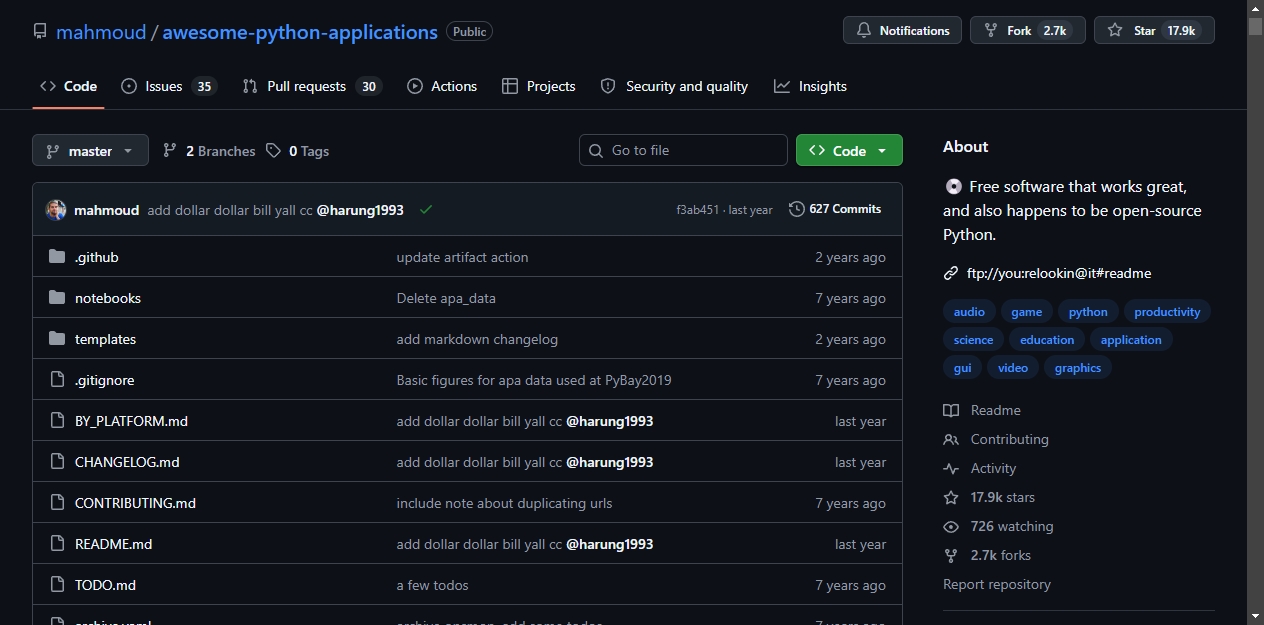Click folder icon beside notebooks
Image resolution: width=1264 pixels, height=625 pixels.
[57, 298]
